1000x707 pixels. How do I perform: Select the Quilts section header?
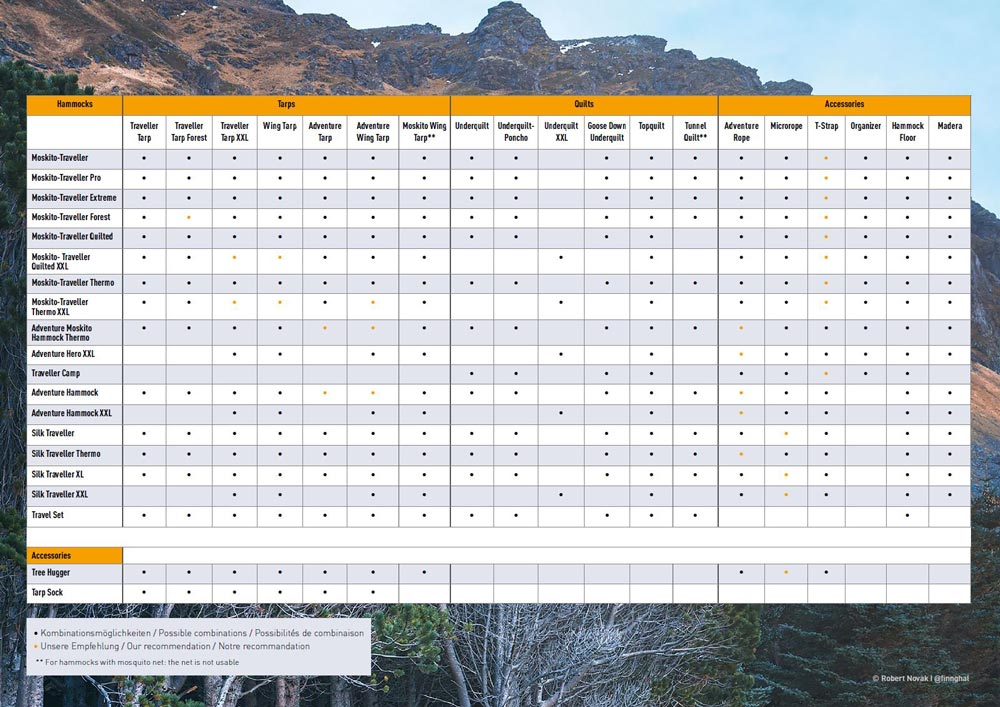(x=584, y=104)
